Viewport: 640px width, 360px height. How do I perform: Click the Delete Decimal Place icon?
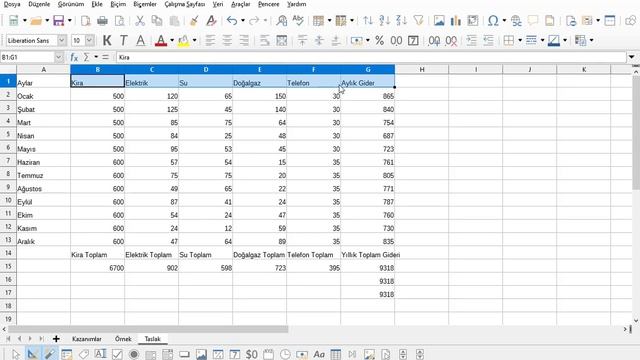(451, 40)
